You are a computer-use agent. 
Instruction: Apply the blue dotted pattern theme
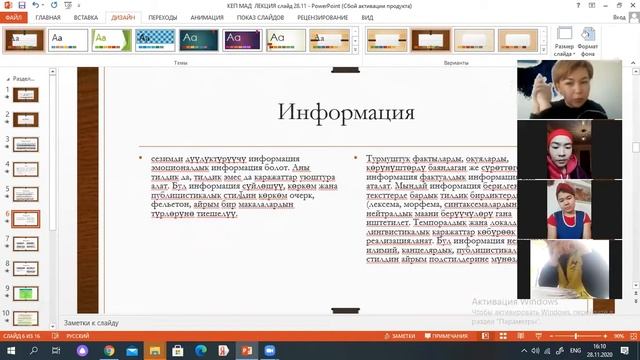tap(155, 40)
